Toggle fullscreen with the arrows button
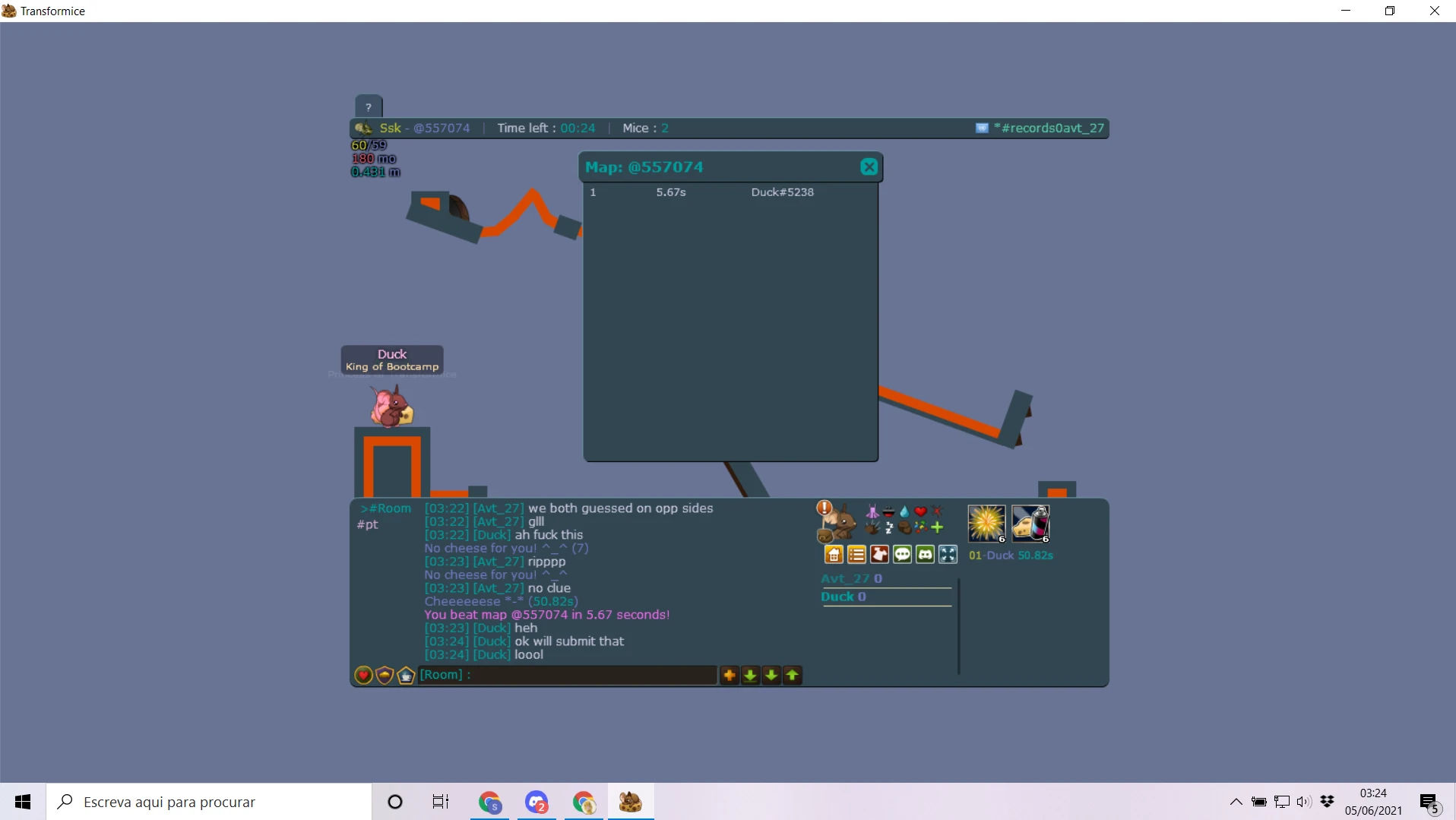Viewport: 1456px width, 820px height. tap(948, 555)
